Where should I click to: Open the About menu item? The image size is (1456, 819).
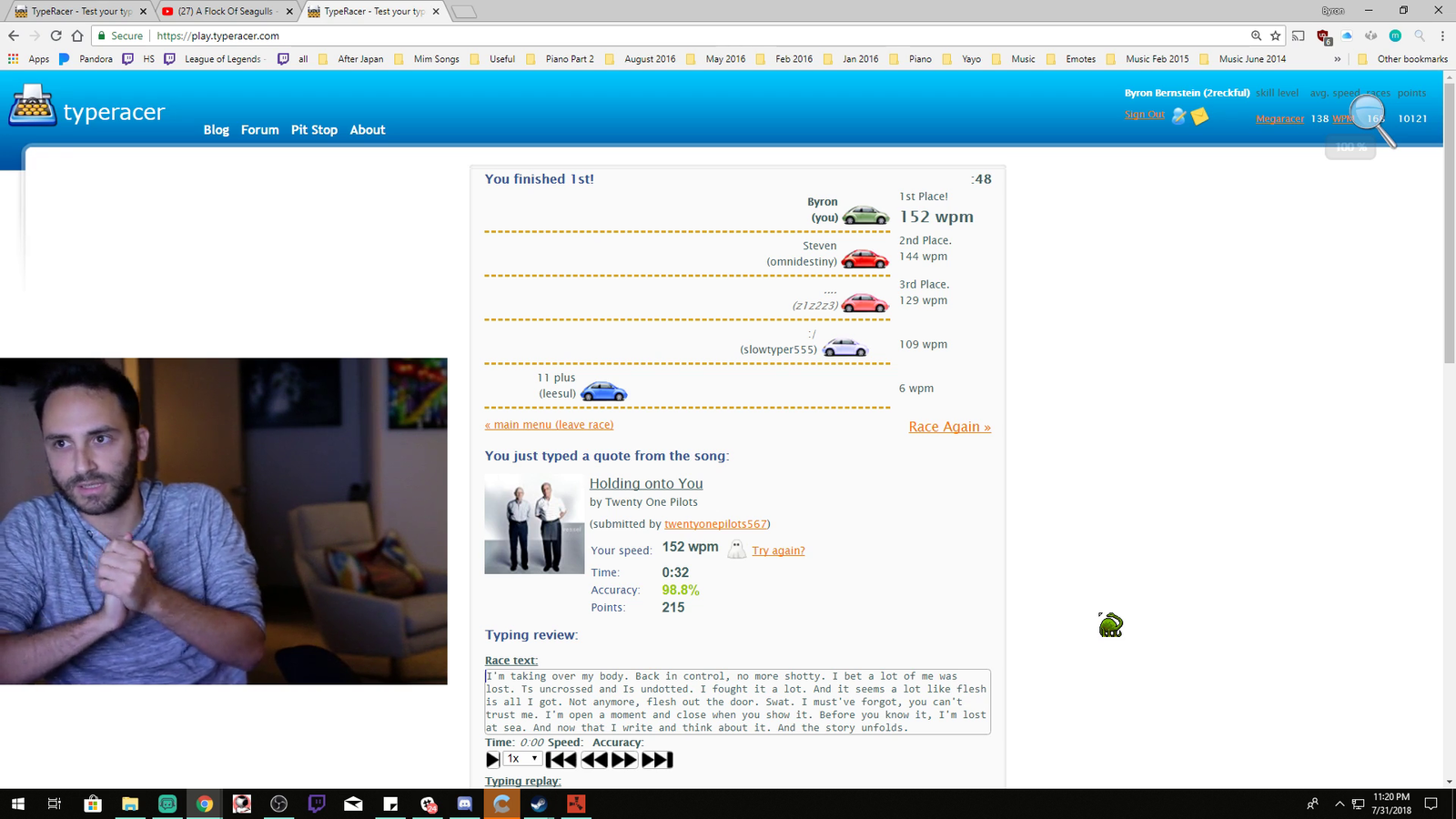tap(368, 130)
